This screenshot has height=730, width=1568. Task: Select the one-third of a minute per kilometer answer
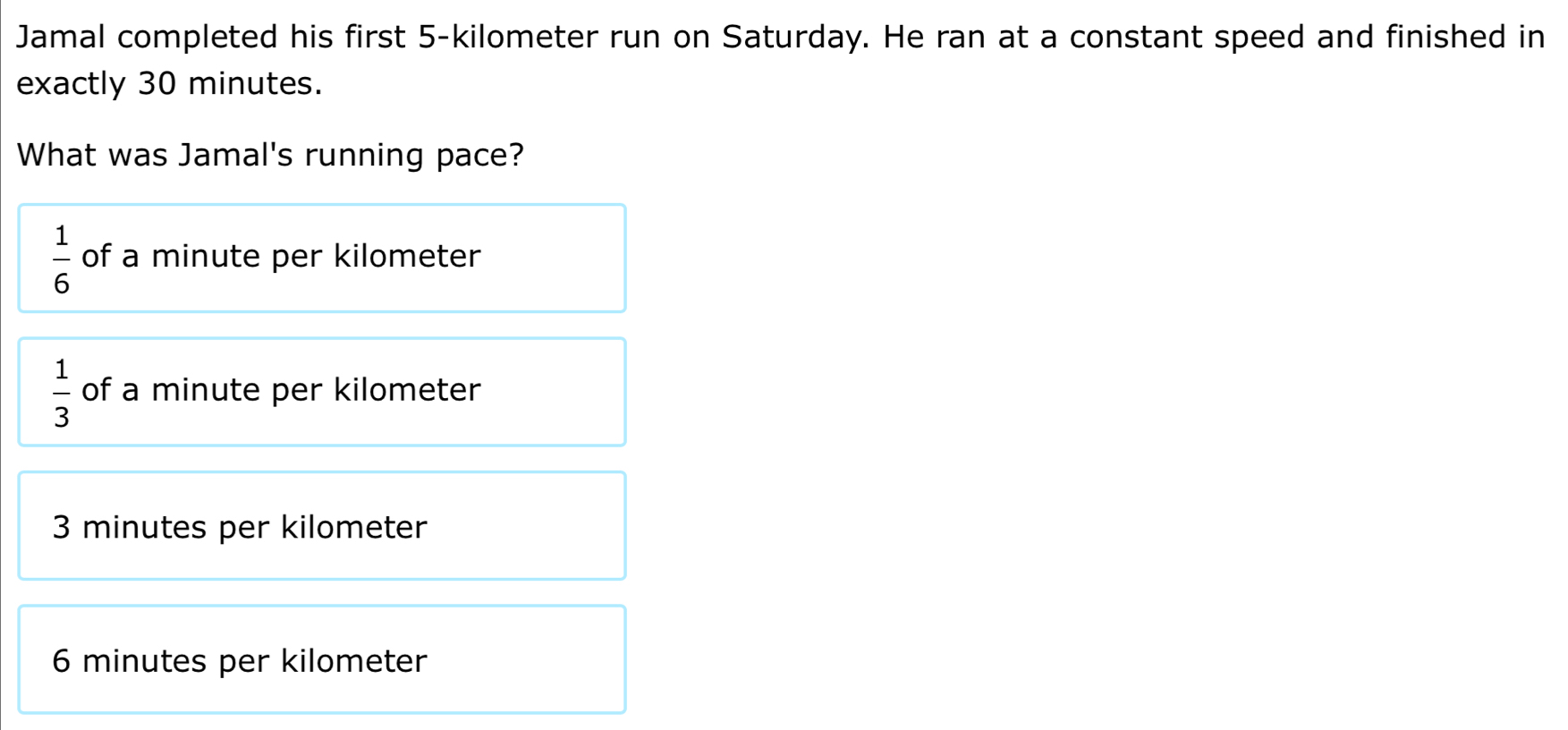(x=322, y=392)
